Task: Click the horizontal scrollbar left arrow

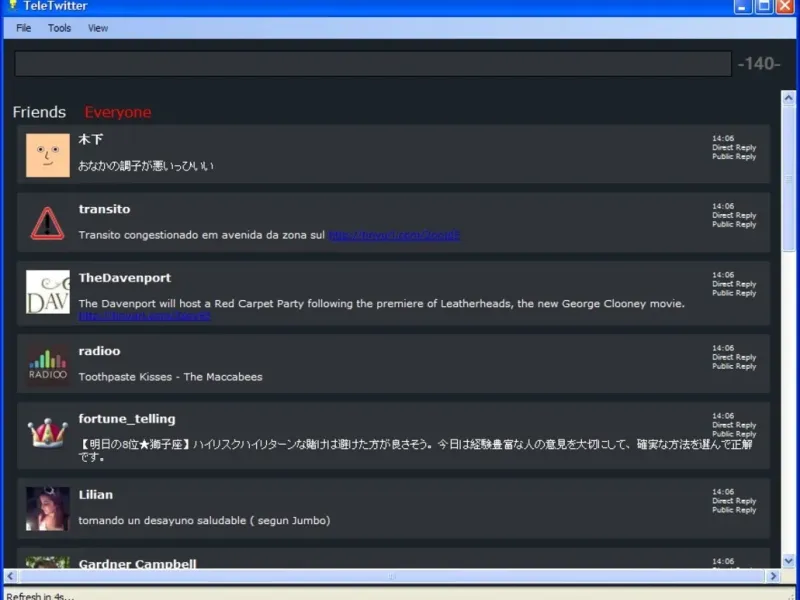Action: pos(10,576)
